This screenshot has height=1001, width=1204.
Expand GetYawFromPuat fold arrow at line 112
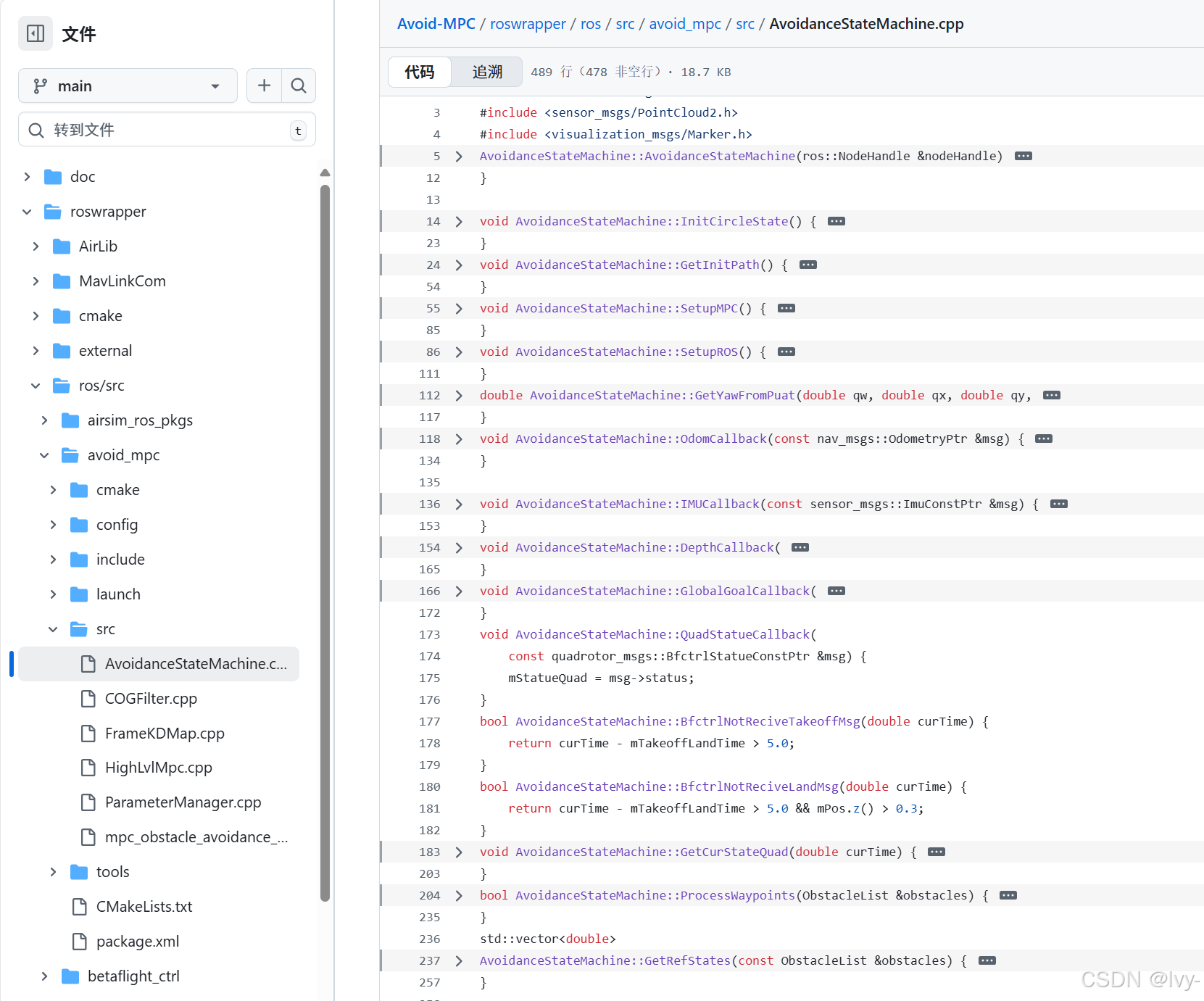[459, 396]
